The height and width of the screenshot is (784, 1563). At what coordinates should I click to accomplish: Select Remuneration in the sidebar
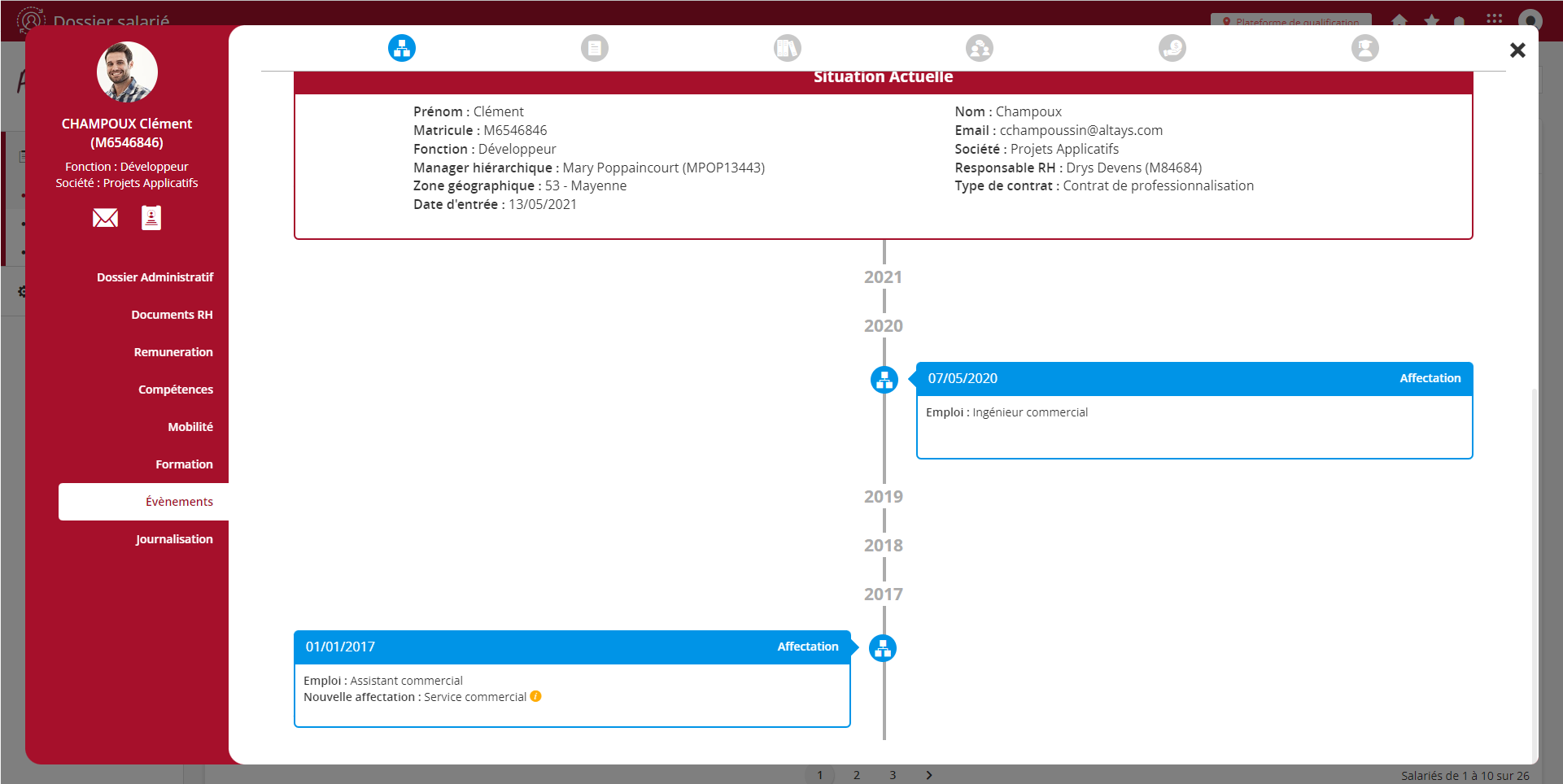173,352
